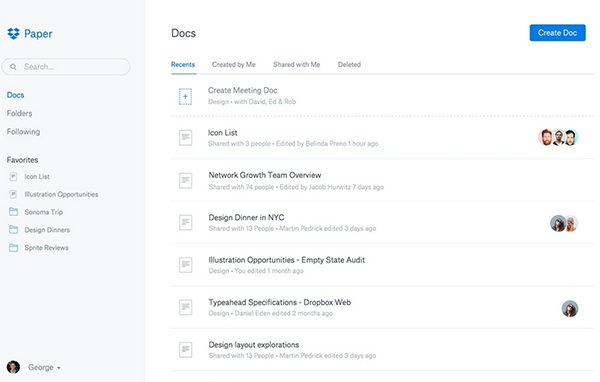This screenshot has height=382, width=600.
Task: Open Illustration Opportunities favorite in sidebar
Action: (x=61, y=194)
